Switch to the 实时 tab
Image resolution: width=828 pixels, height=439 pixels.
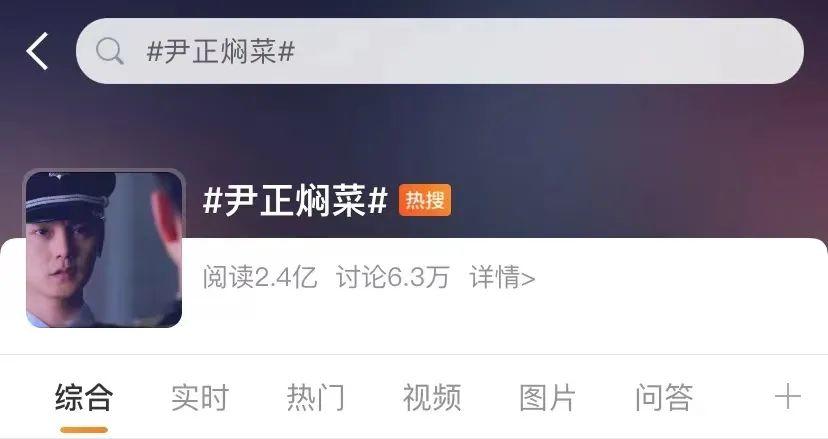click(200, 397)
